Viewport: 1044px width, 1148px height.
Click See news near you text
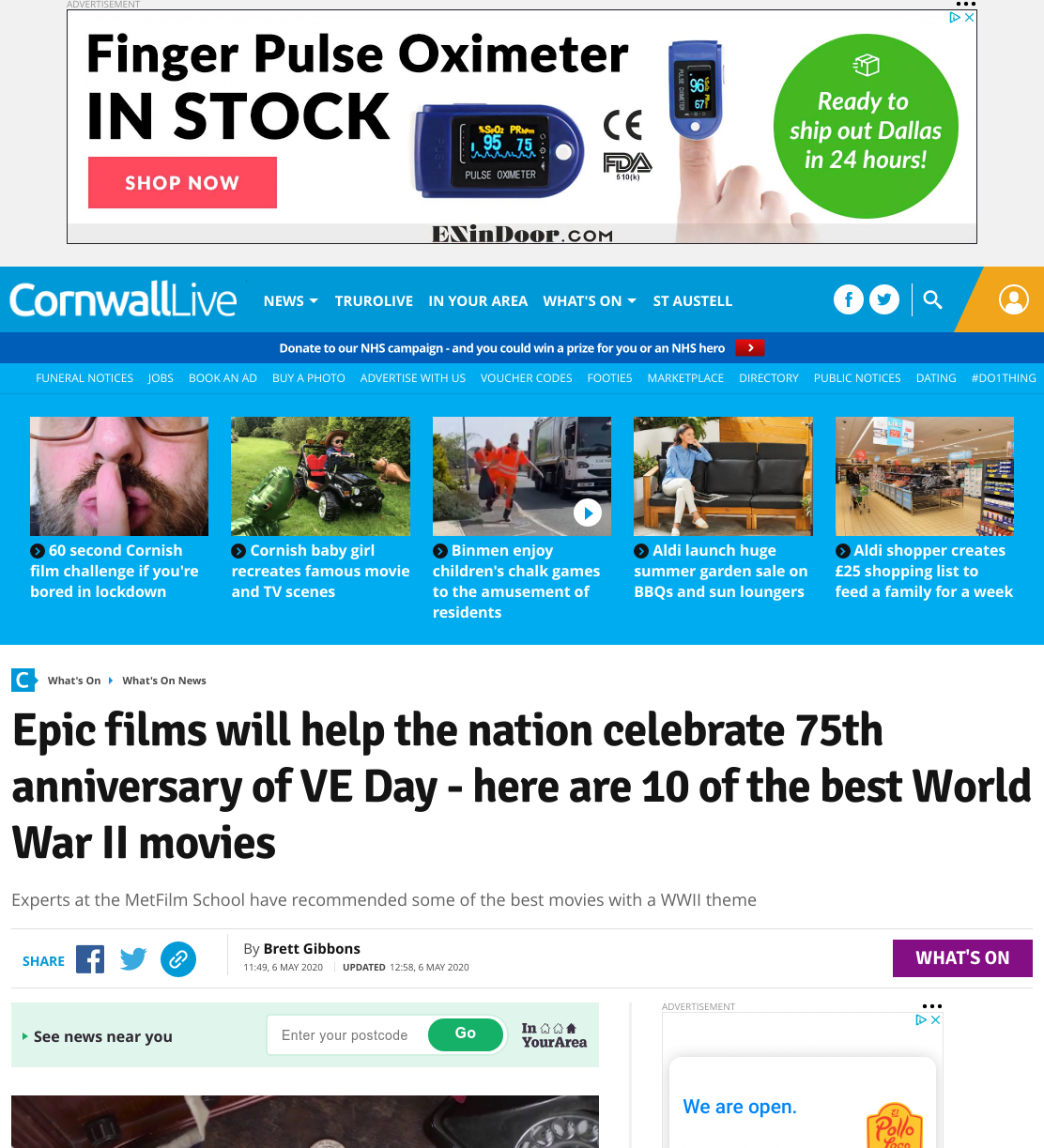tap(103, 1036)
